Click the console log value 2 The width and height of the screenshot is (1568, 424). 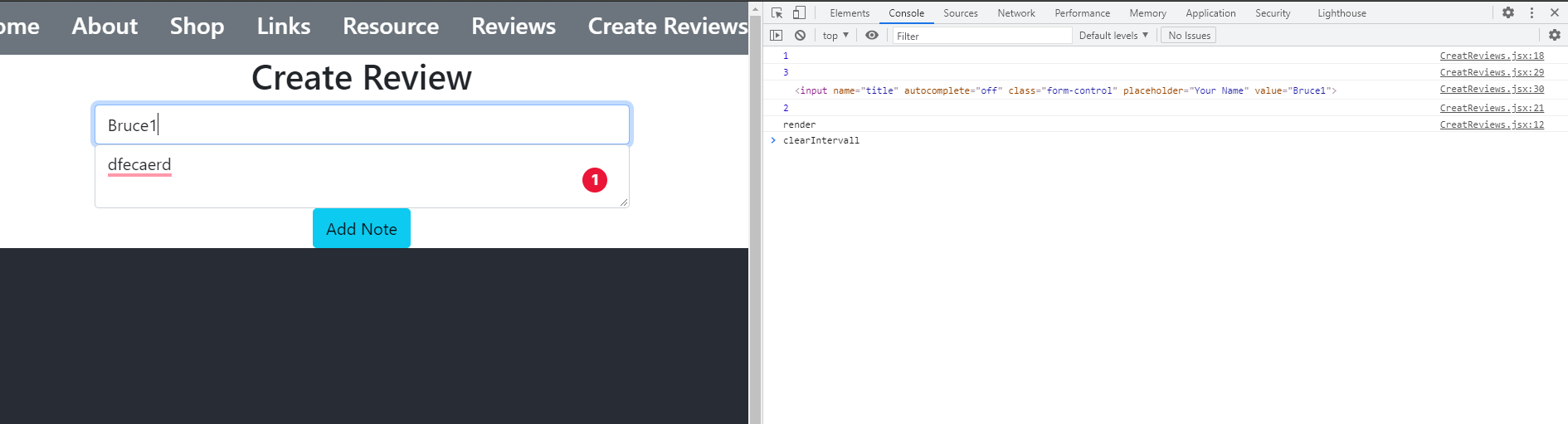pos(786,108)
